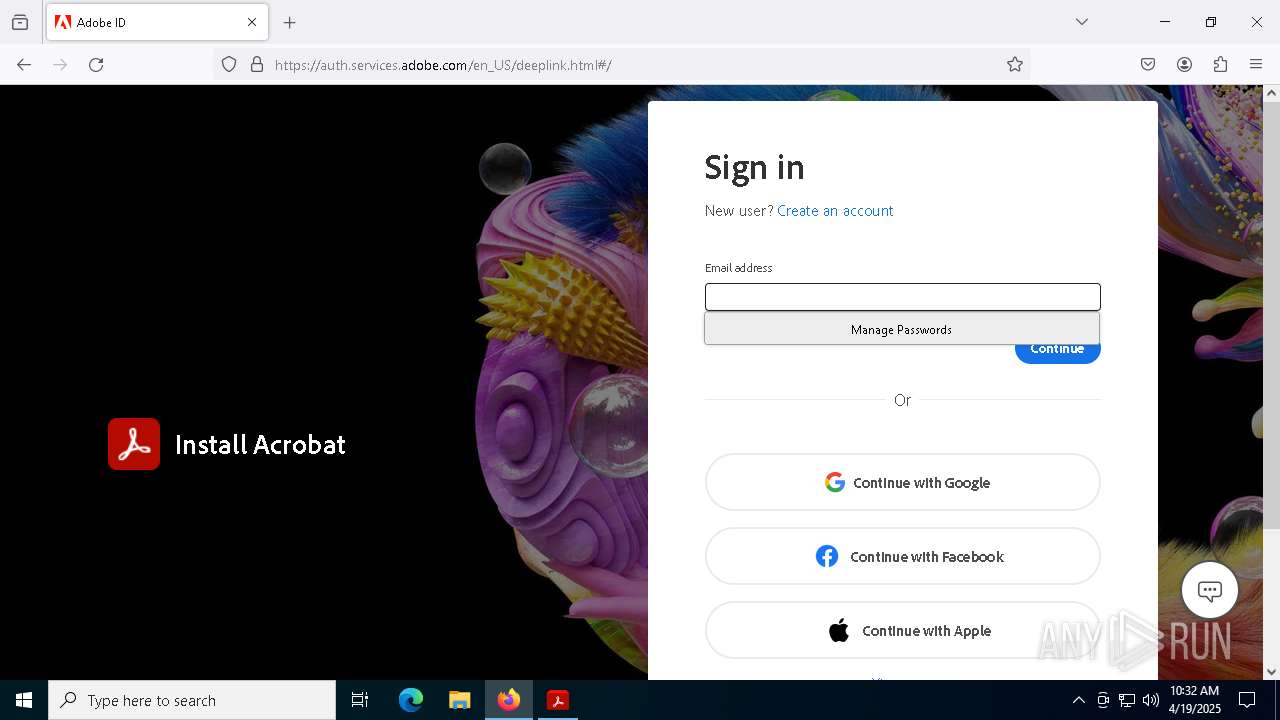Viewport: 1280px width, 720px height.
Task: Launch Microsoft Edge from the taskbar
Action: [x=411, y=700]
